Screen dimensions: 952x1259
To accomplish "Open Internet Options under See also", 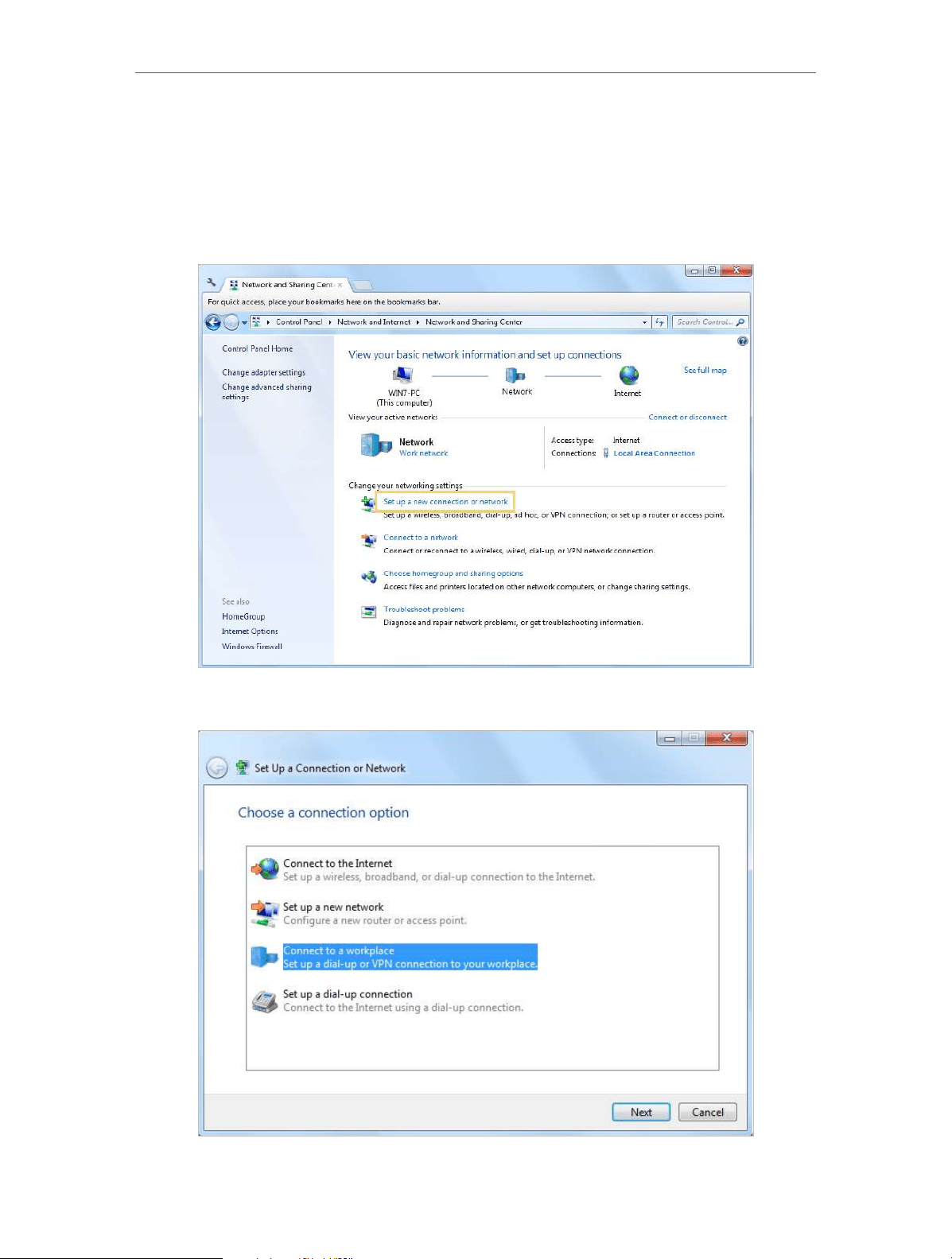I will pyautogui.click(x=250, y=631).
